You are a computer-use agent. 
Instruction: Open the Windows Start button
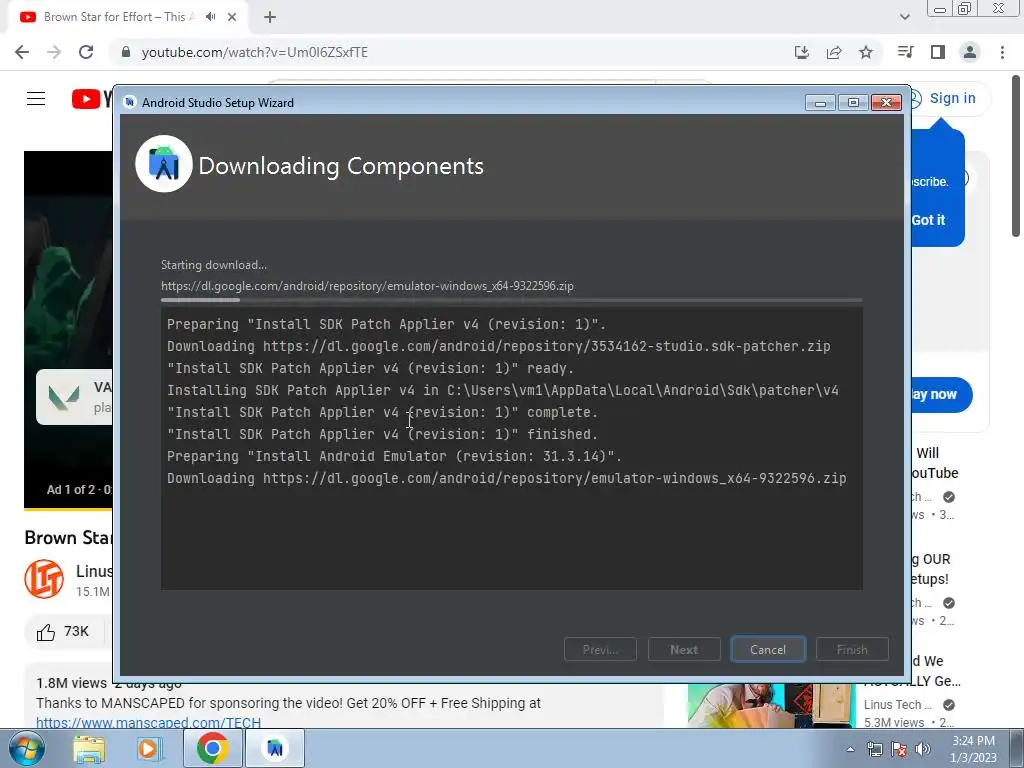pos(27,748)
